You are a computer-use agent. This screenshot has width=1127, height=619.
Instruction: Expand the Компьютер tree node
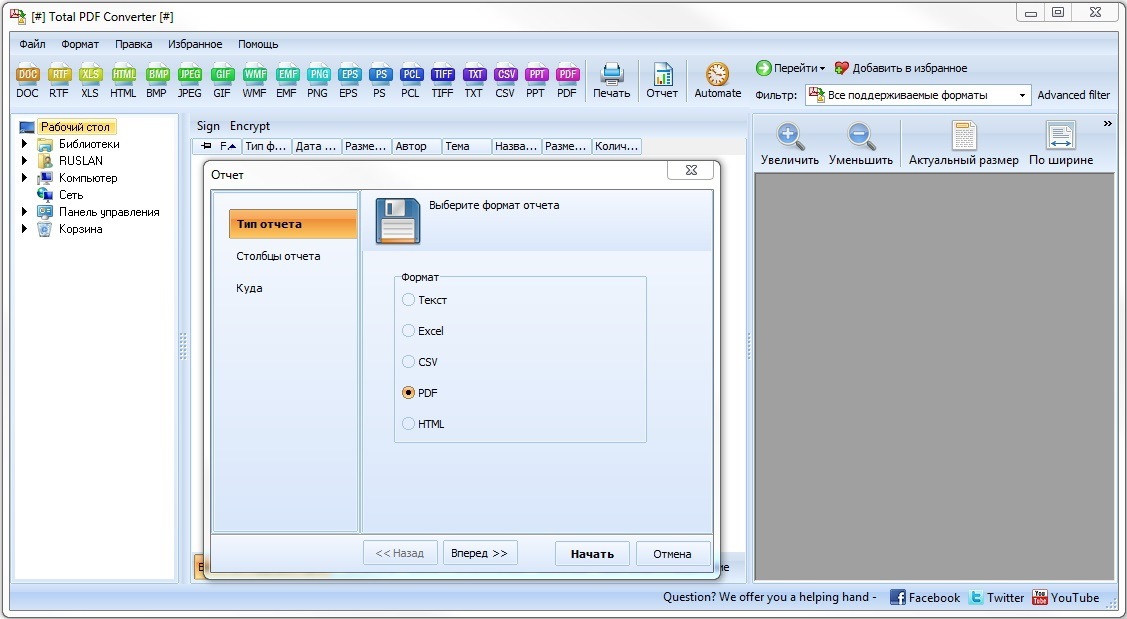pos(24,178)
